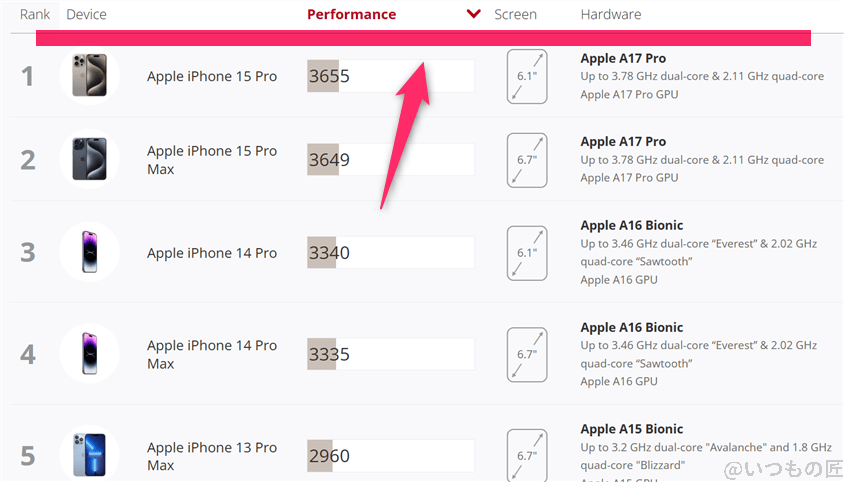Click the 6.7" screen icon for iPhone 13 Pro Max
This screenshot has height=482, width=844.
527,455
